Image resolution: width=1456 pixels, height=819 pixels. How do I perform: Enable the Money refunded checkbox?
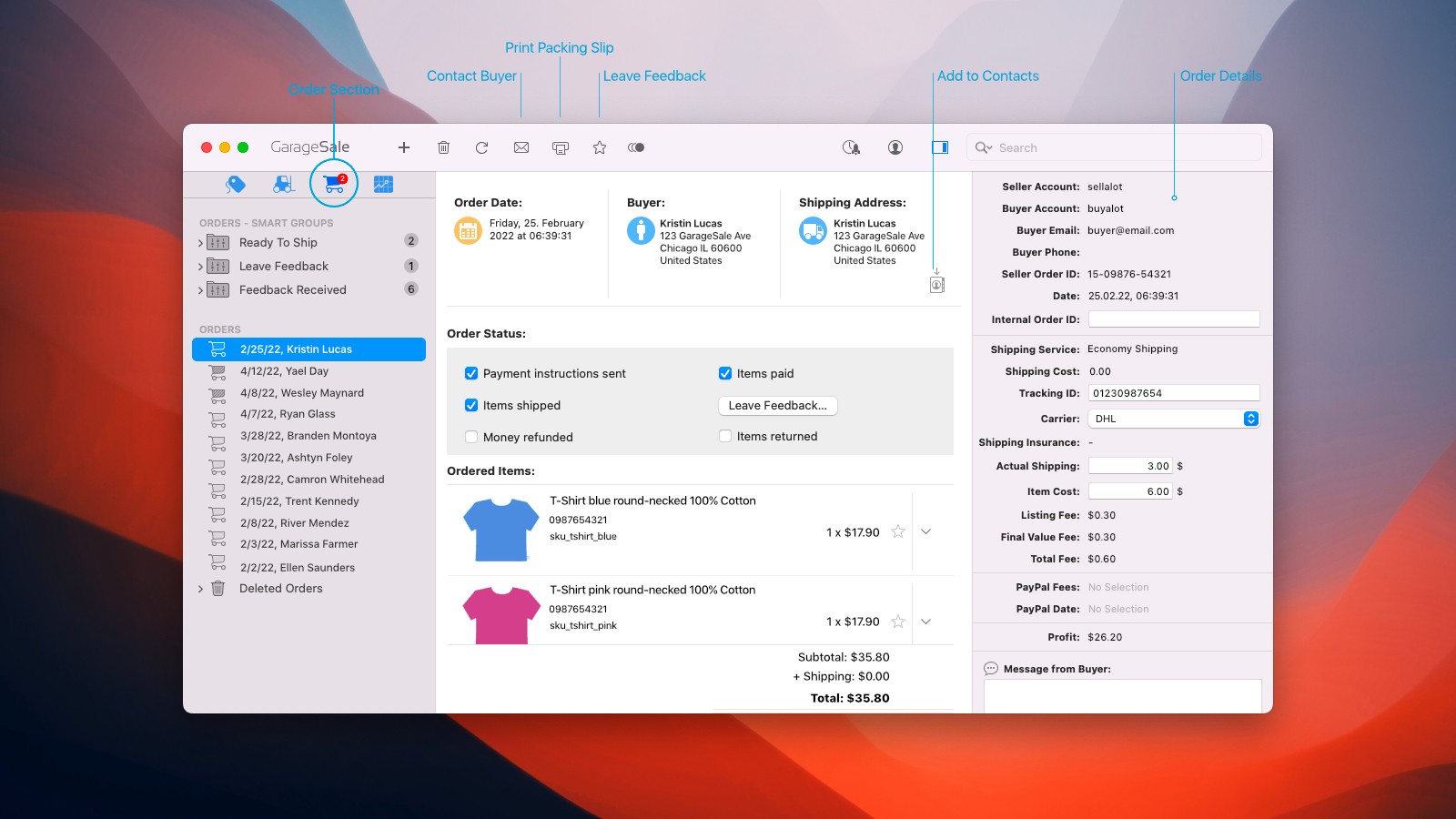(471, 437)
